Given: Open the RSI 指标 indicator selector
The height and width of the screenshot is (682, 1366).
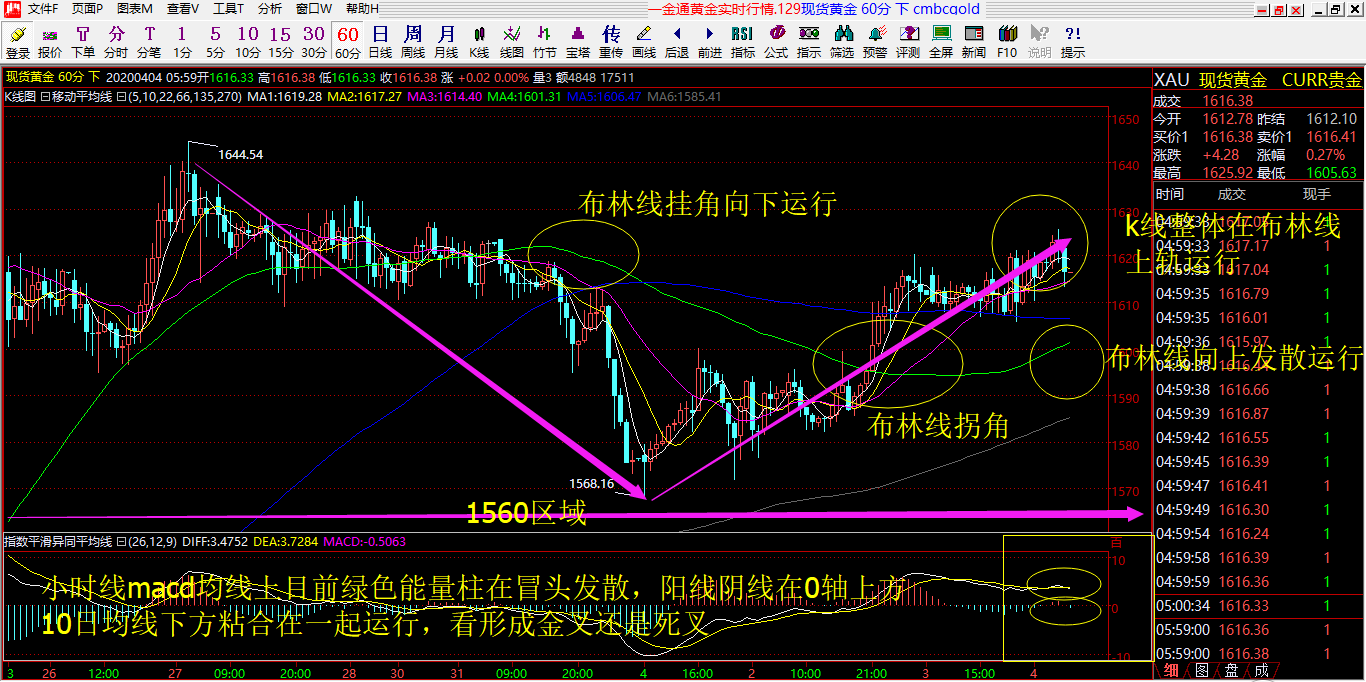Looking at the screenshot, I should (x=743, y=42).
